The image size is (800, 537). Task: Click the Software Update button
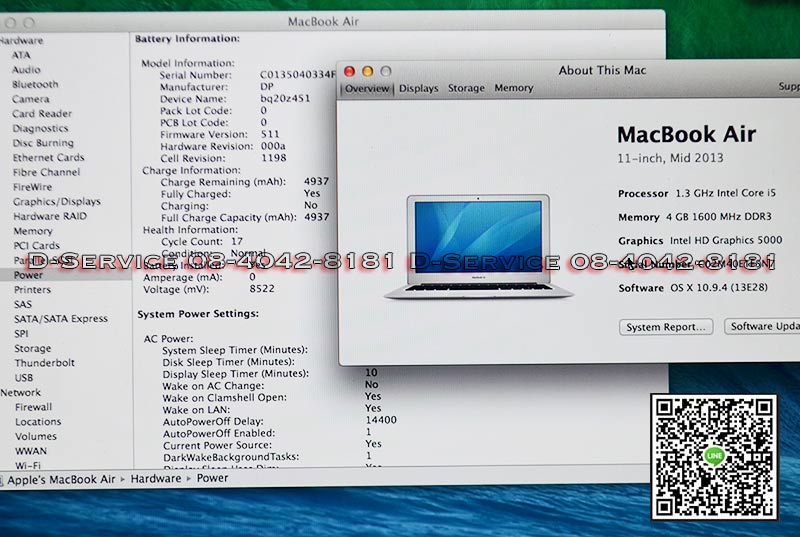coord(762,326)
